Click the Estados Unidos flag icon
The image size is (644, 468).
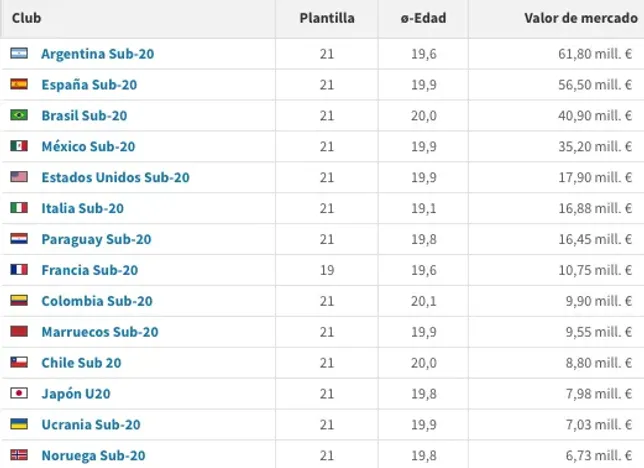(19, 177)
